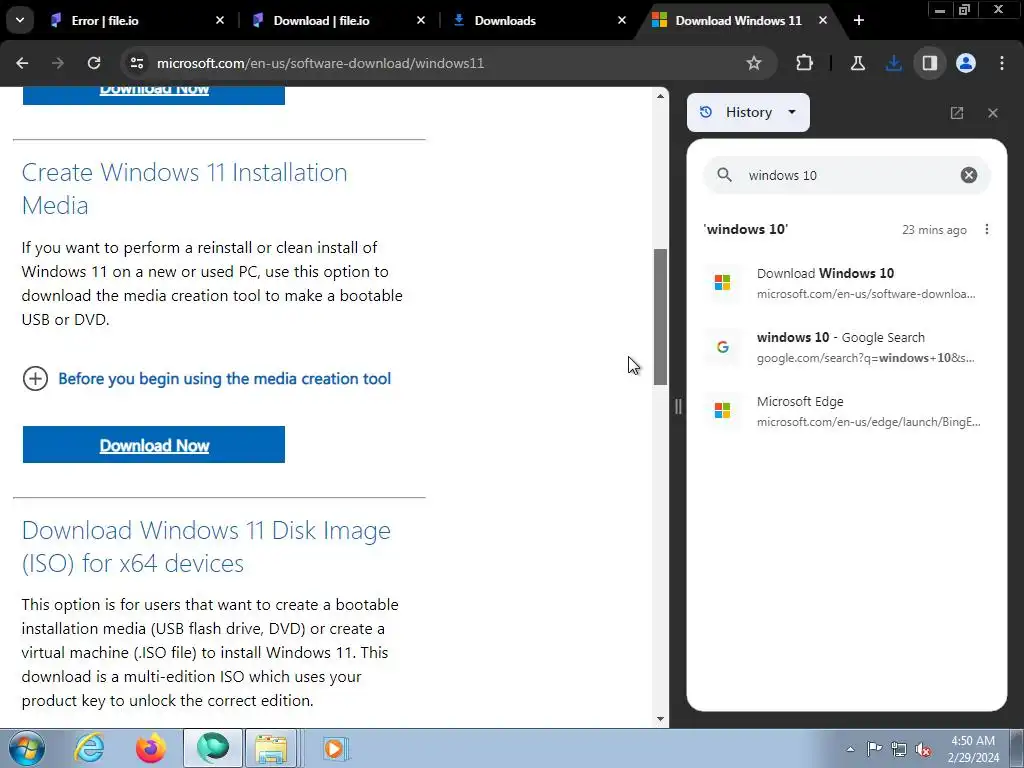This screenshot has width=1024, height=768.
Task: Click the Google favicon in history list
Action: (x=722, y=347)
